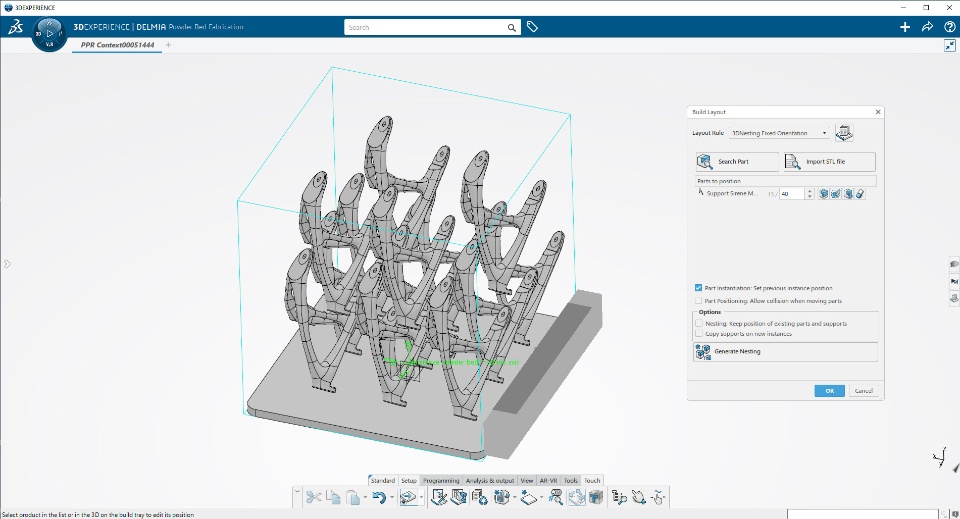Select the PPR Context00051444 tab
The height and width of the screenshot is (519, 960).
coord(118,45)
